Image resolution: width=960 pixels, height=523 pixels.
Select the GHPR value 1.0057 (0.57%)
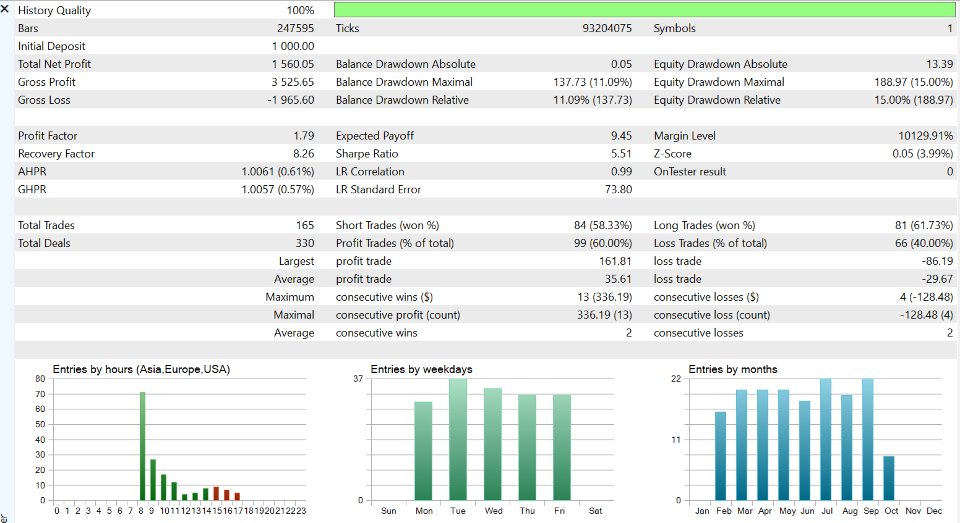pyautogui.click(x=277, y=189)
